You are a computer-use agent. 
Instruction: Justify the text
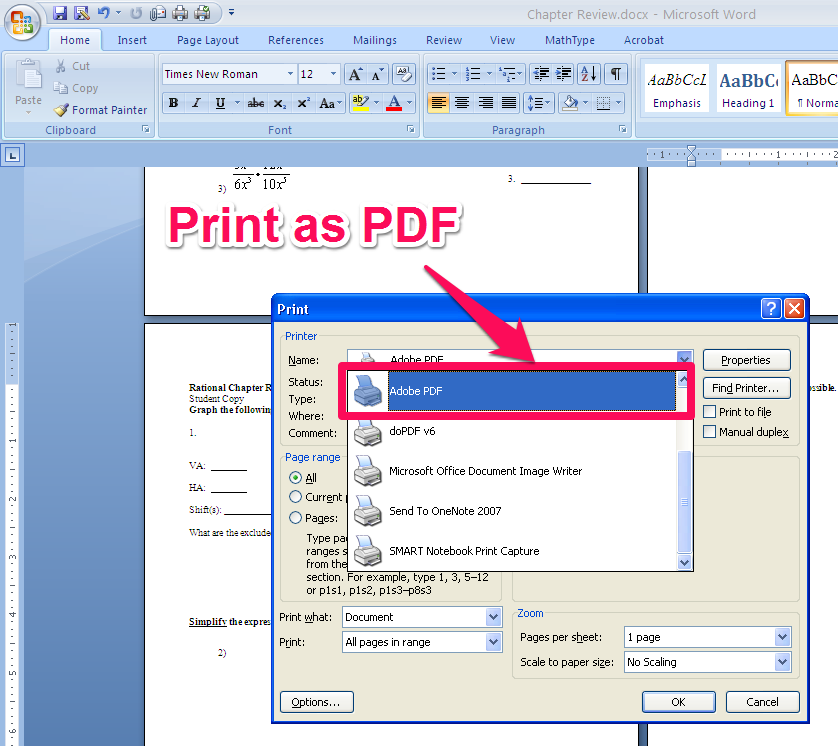click(x=509, y=102)
